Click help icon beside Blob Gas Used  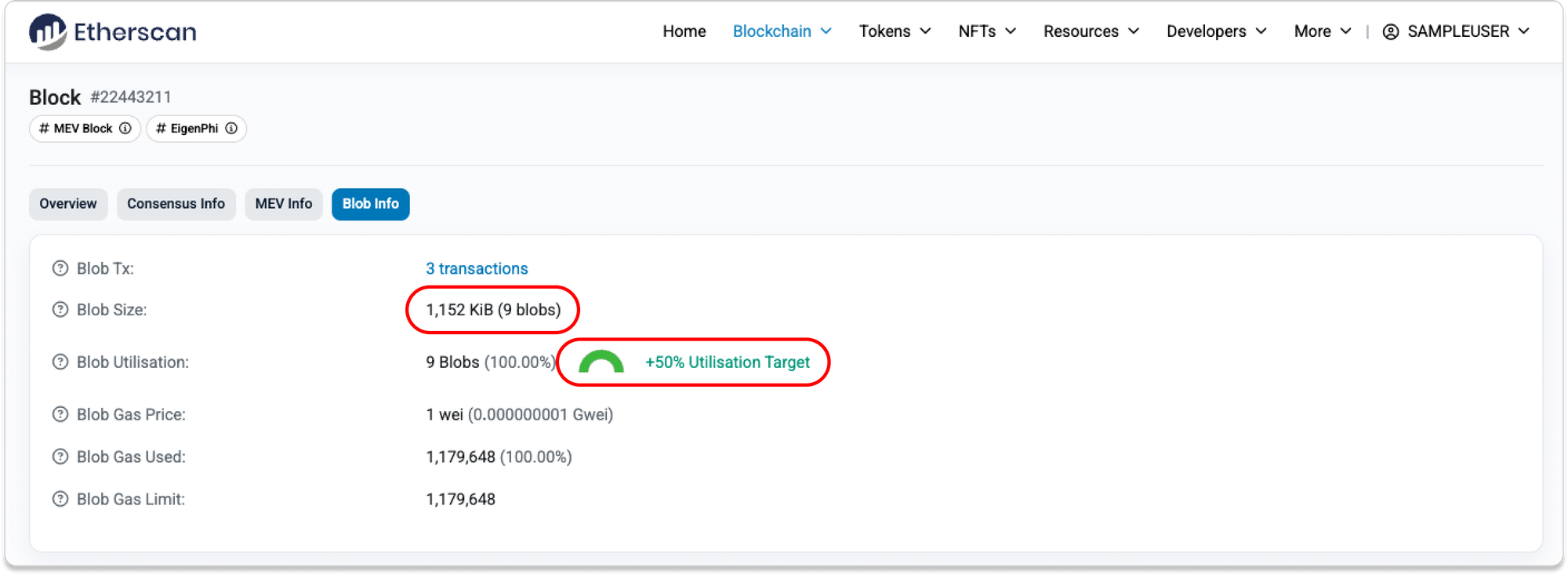point(60,457)
